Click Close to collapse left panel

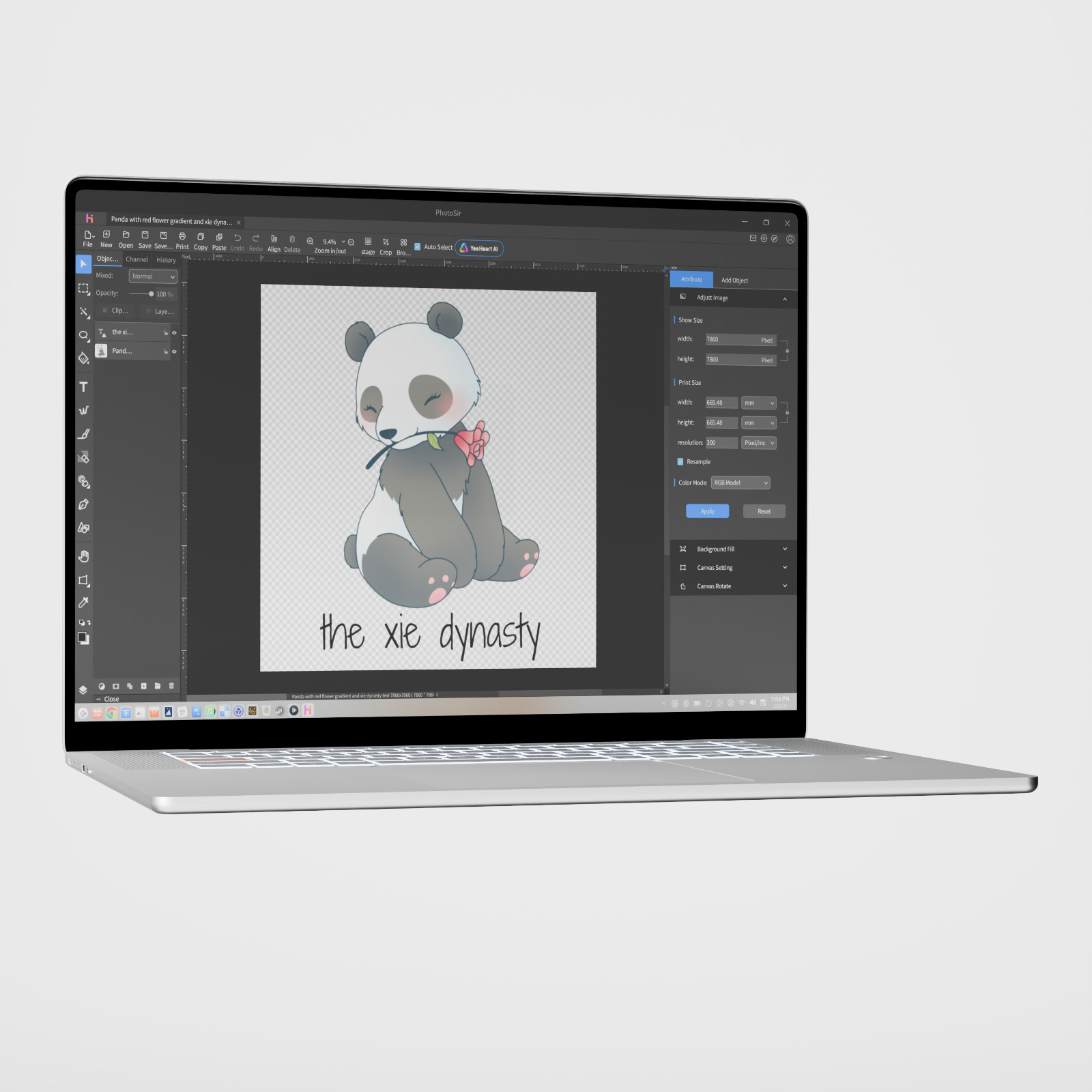[x=108, y=699]
